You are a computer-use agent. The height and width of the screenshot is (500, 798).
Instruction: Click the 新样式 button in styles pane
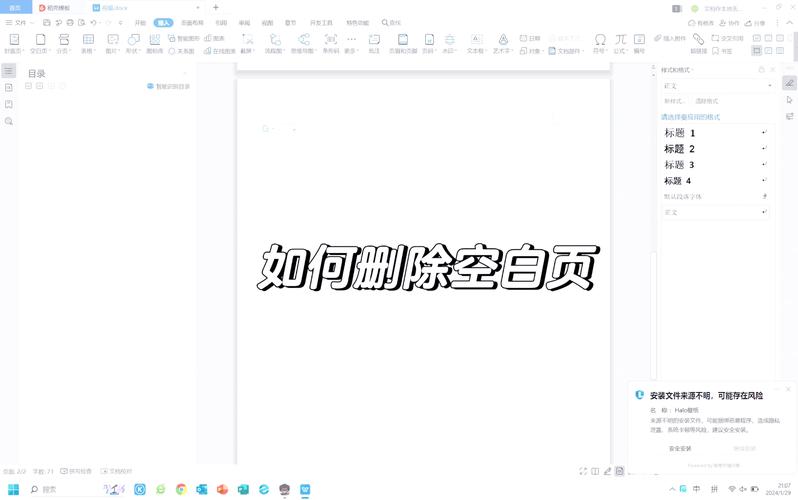point(674,101)
